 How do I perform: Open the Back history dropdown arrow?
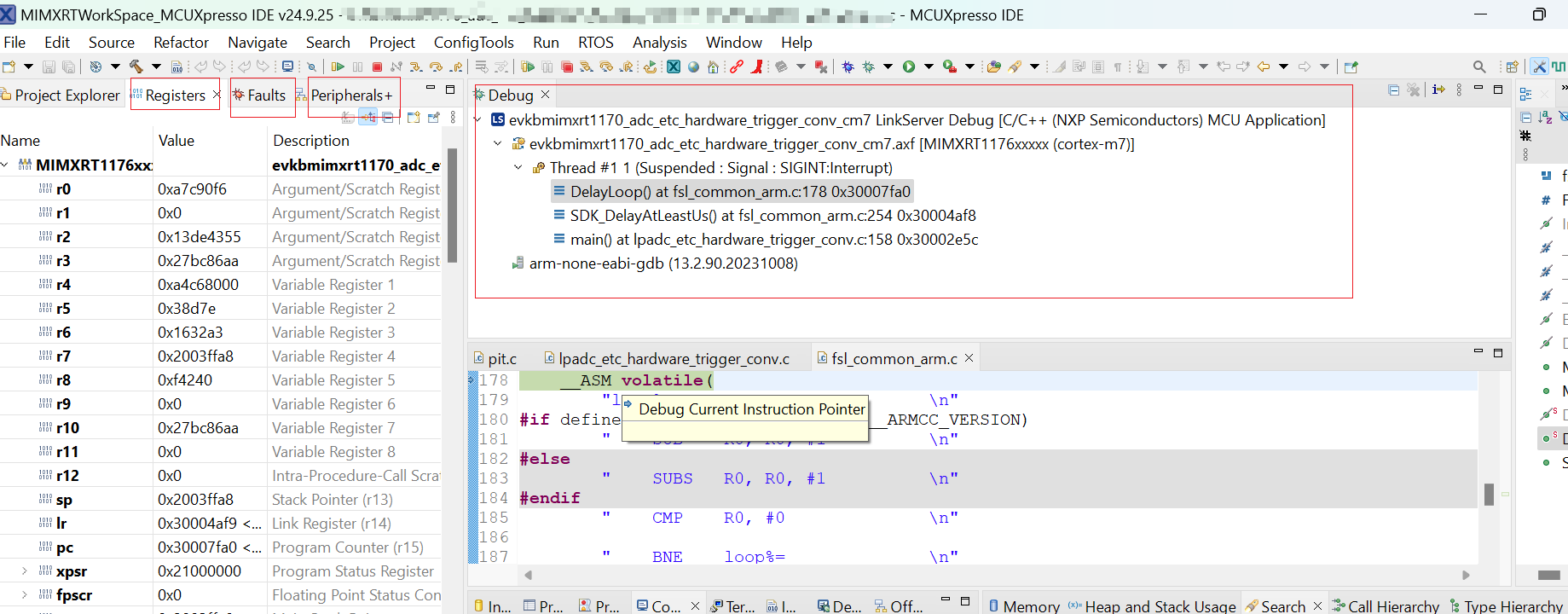pyautogui.click(x=1283, y=67)
